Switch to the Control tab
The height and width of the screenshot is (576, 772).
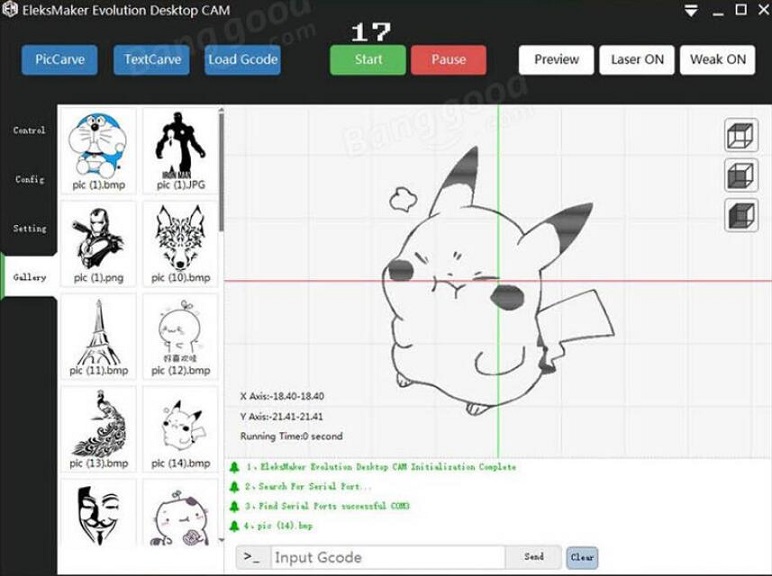29,130
